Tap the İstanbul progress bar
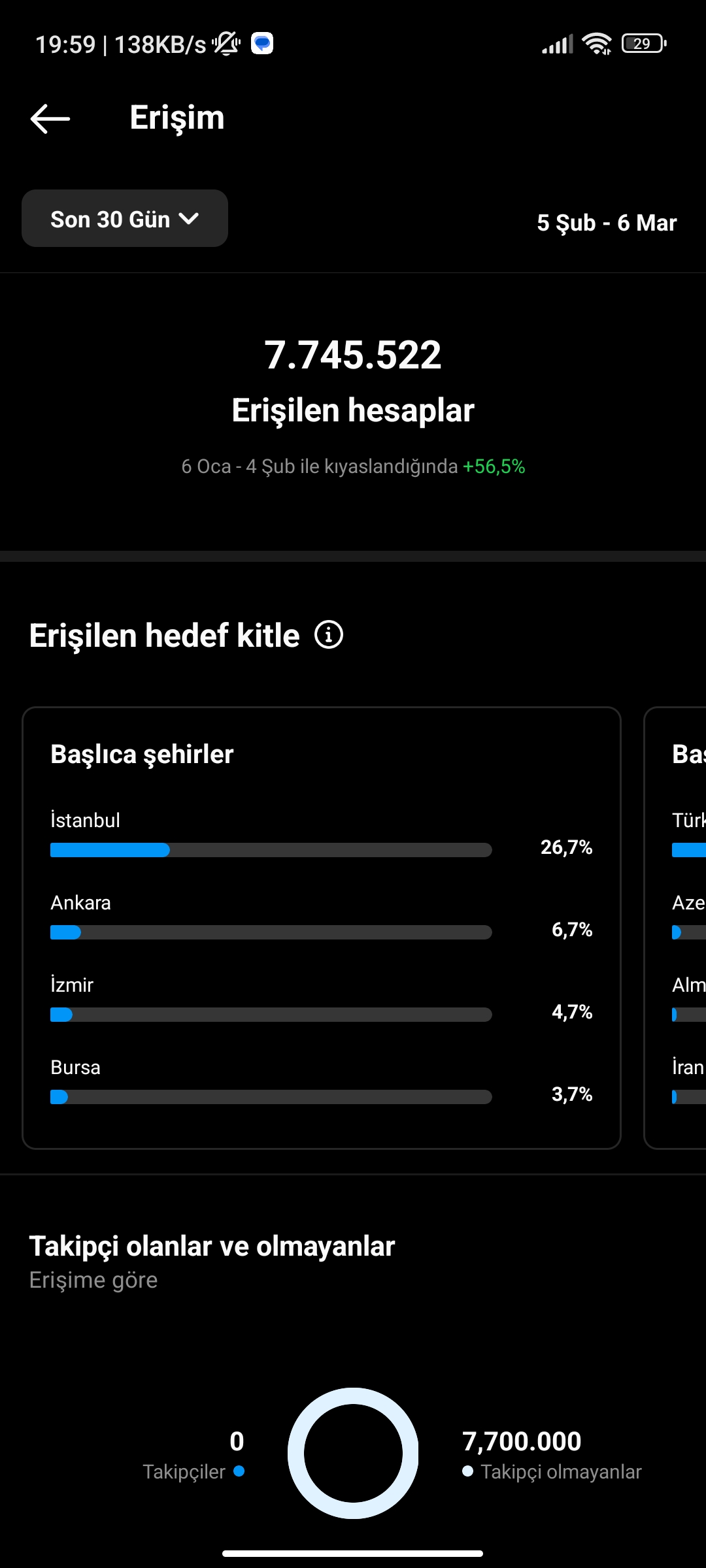This screenshot has width=706, height=1568. pyautogui.click(x=271, y=850)
